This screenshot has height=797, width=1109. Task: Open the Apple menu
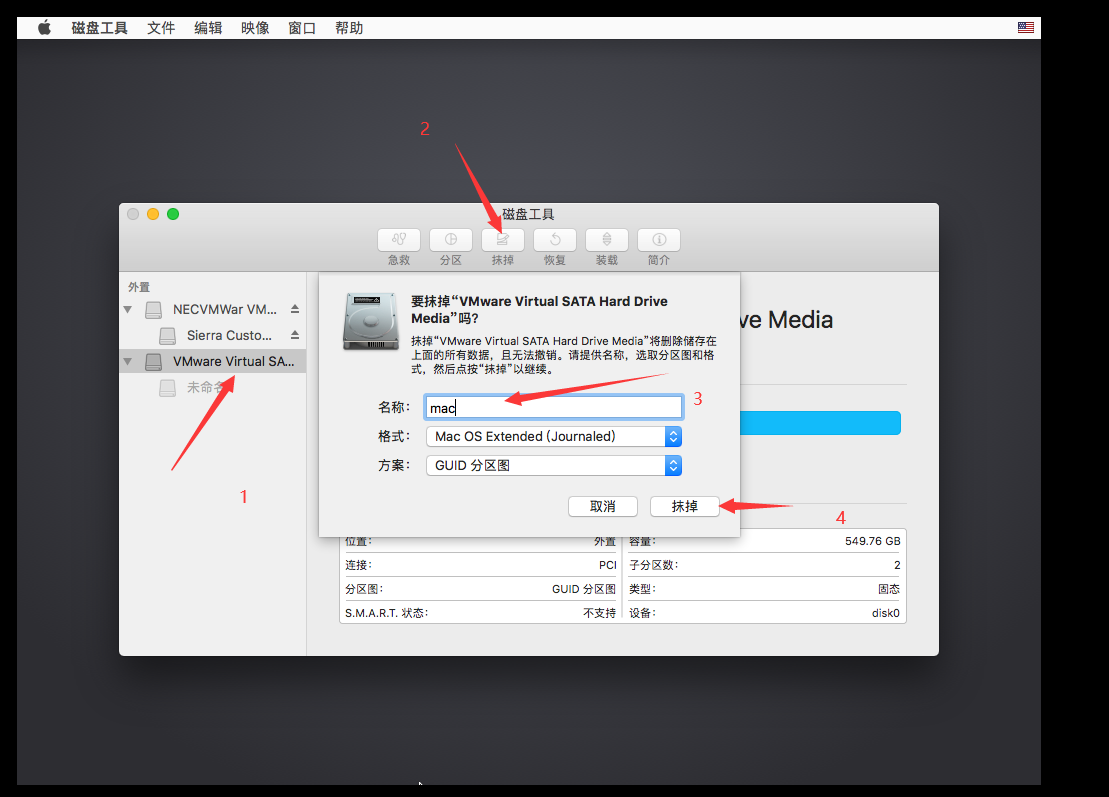[45, 28]
